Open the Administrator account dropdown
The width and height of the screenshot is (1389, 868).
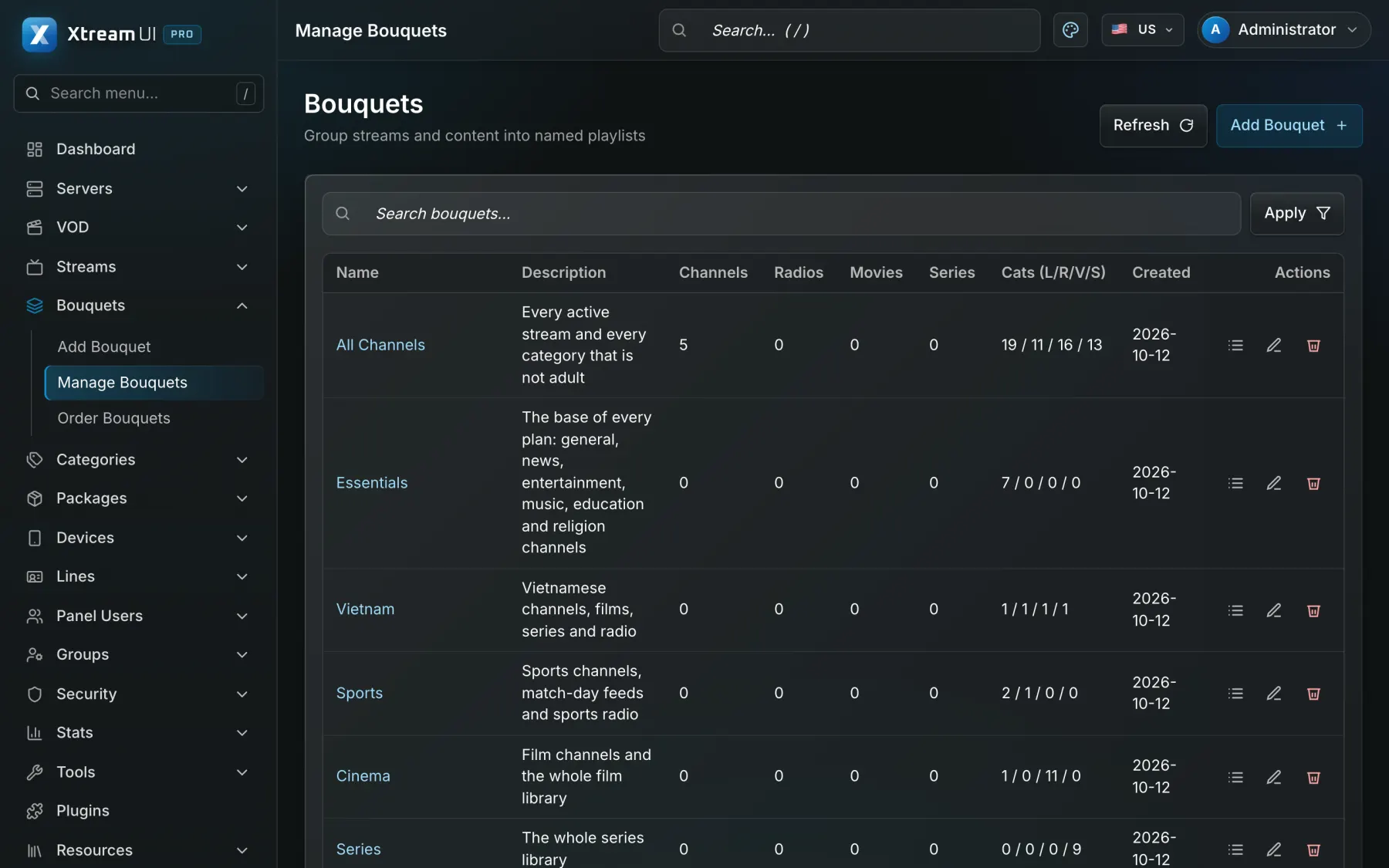click(x=1283, y=30)
